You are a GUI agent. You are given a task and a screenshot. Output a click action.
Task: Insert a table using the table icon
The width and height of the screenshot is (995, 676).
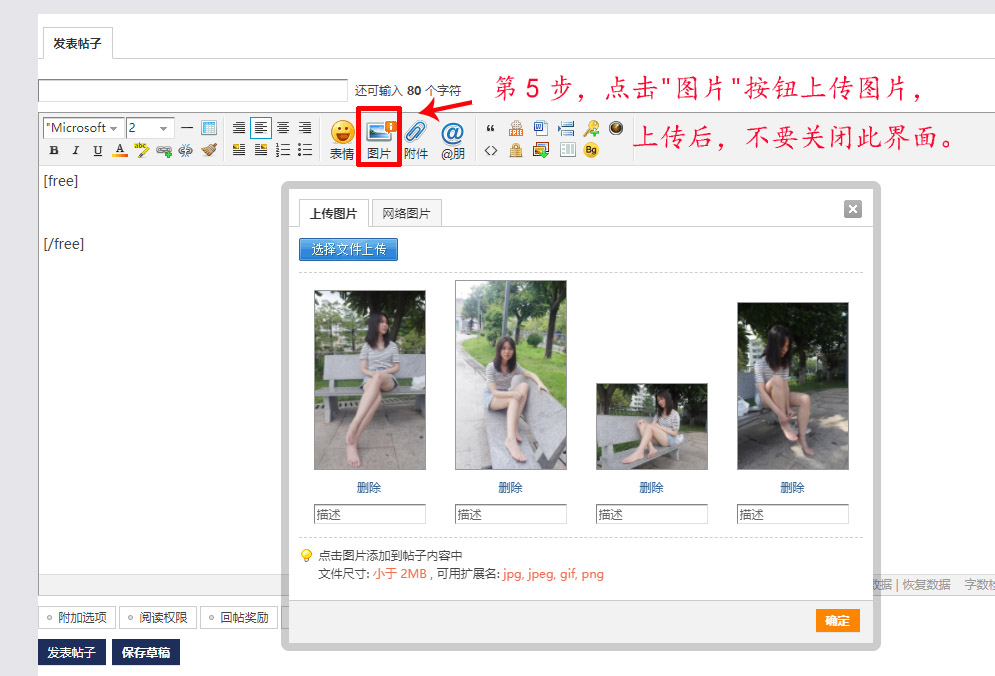(209, 128)
